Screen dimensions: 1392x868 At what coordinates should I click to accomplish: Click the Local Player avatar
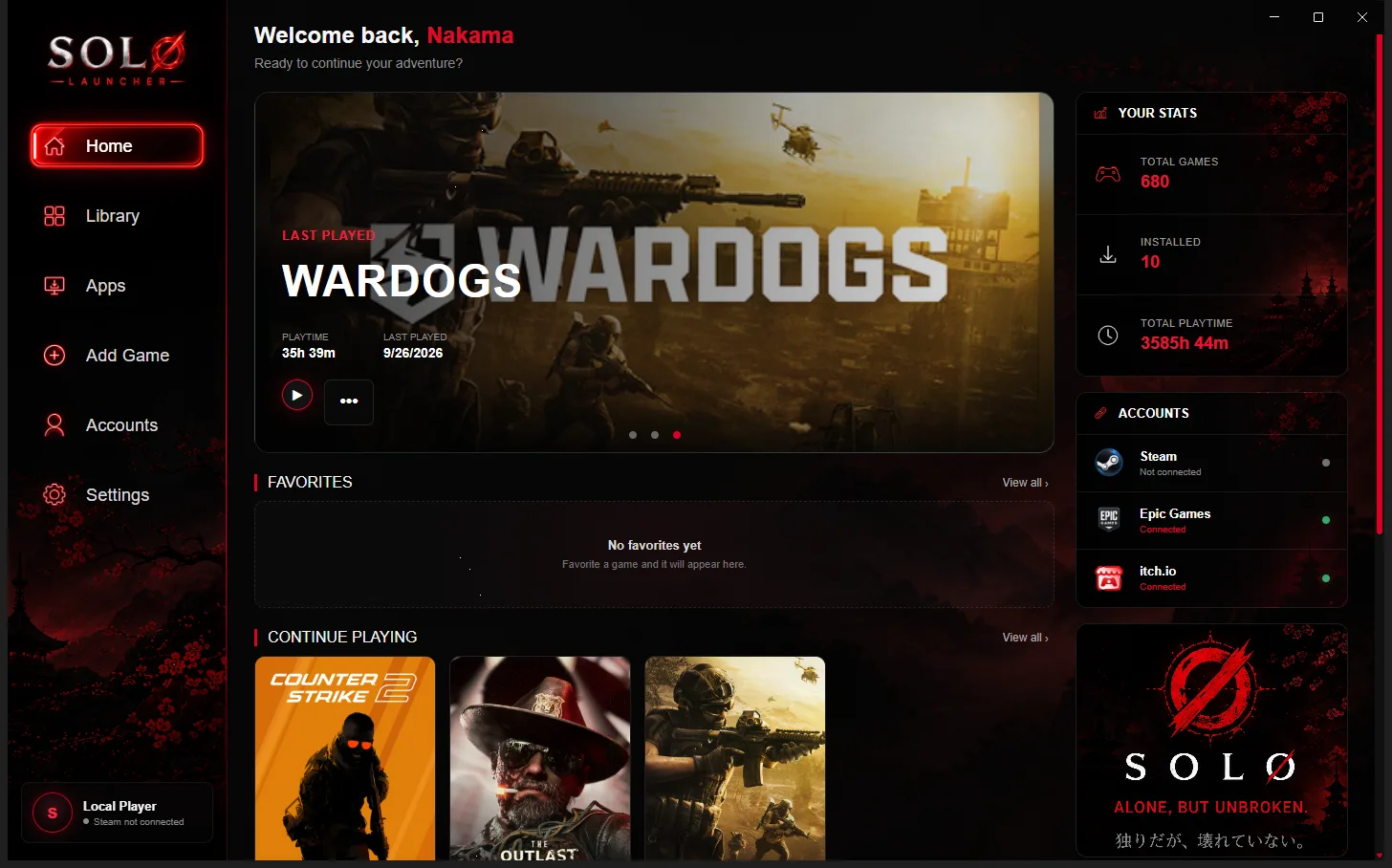(53, 814)
